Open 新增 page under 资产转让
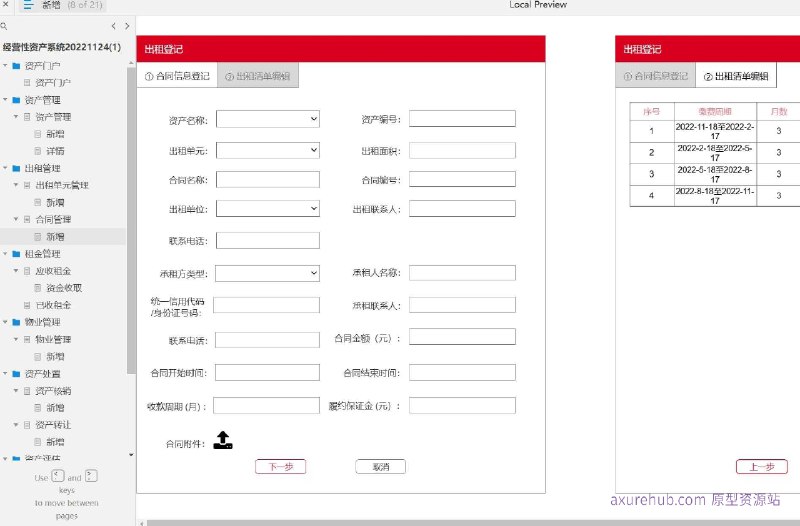The image size is (800, 526). [55, 442]
